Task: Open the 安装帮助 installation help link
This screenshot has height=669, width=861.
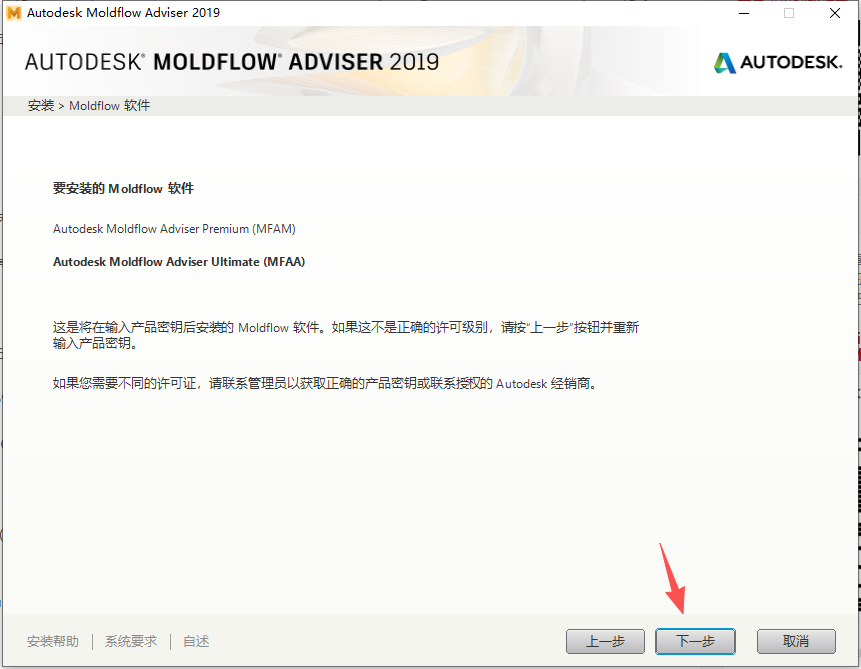Action: tap(52, 641)
